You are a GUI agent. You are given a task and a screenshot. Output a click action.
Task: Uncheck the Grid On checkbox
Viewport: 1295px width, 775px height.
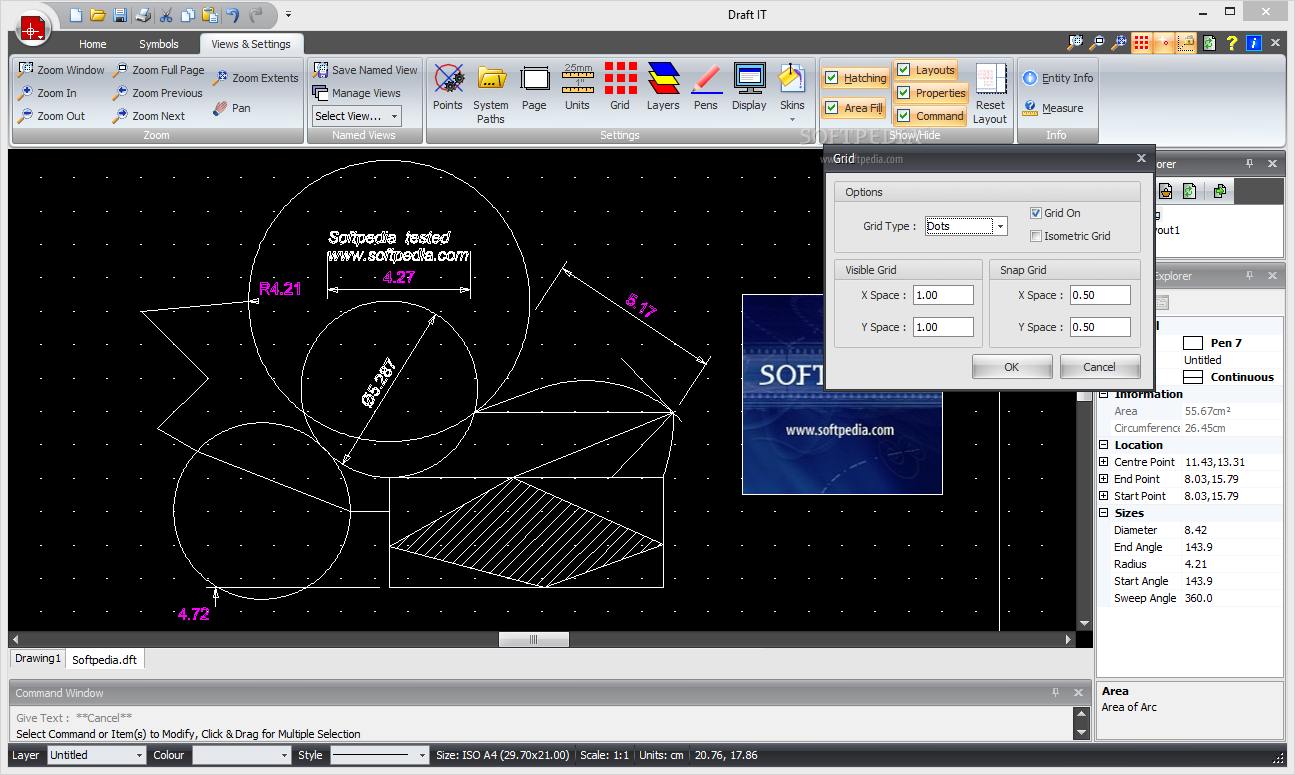click(1036, 213)
